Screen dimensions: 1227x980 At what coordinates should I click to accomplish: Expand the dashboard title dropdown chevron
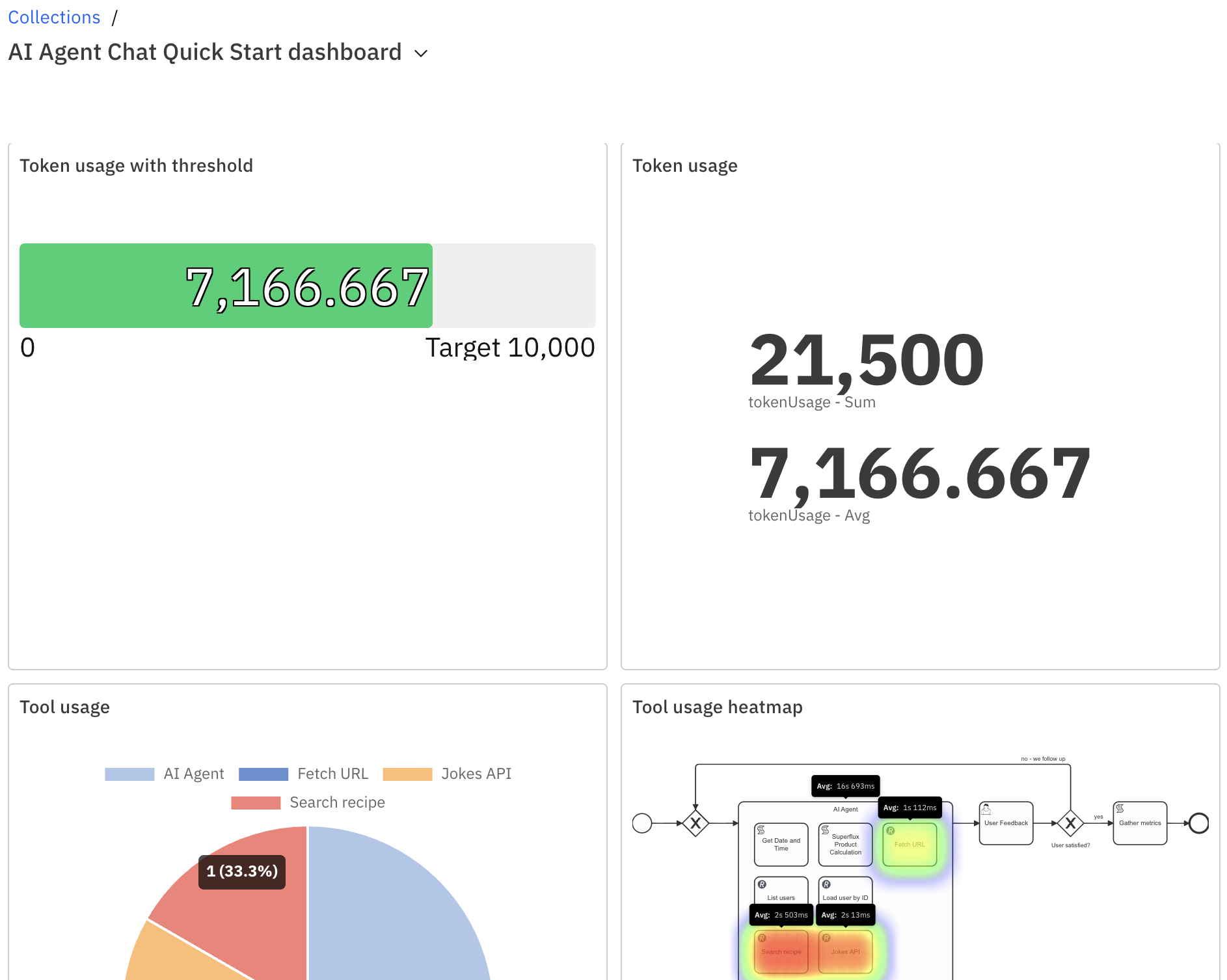(x=421, y=53)
